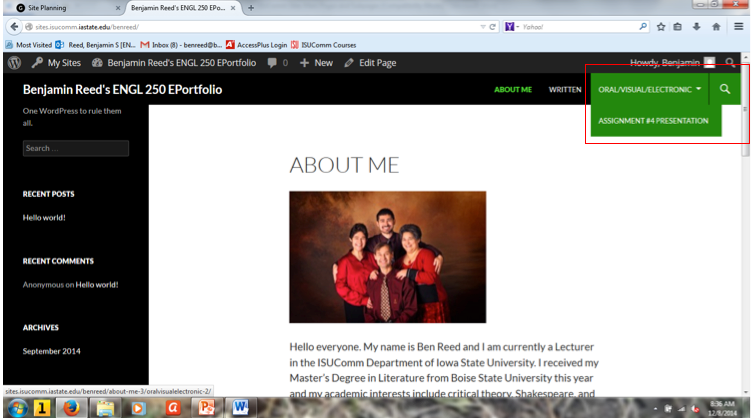Click the WordPress logo in admin bar

click(x=14, y=63)
